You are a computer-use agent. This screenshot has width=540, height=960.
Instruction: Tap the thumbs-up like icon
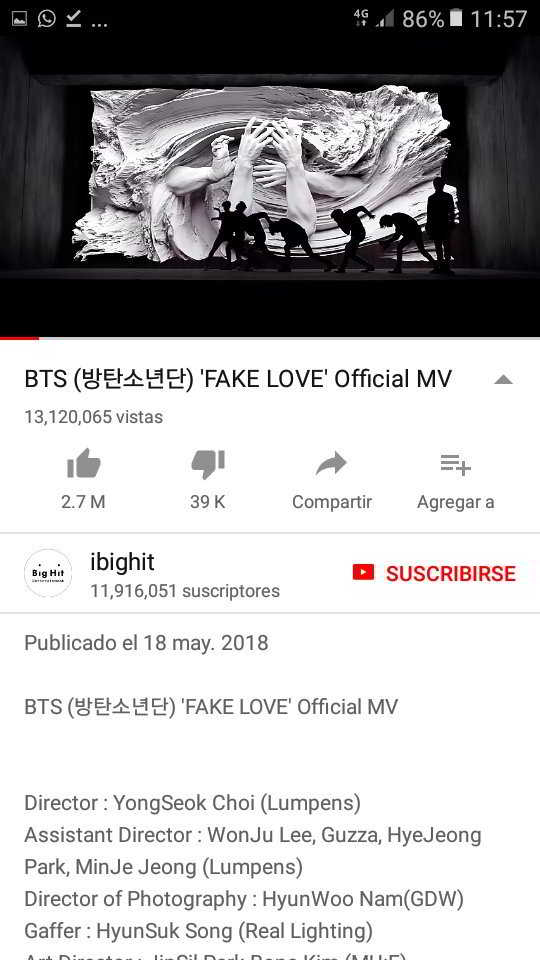(83, 463)
